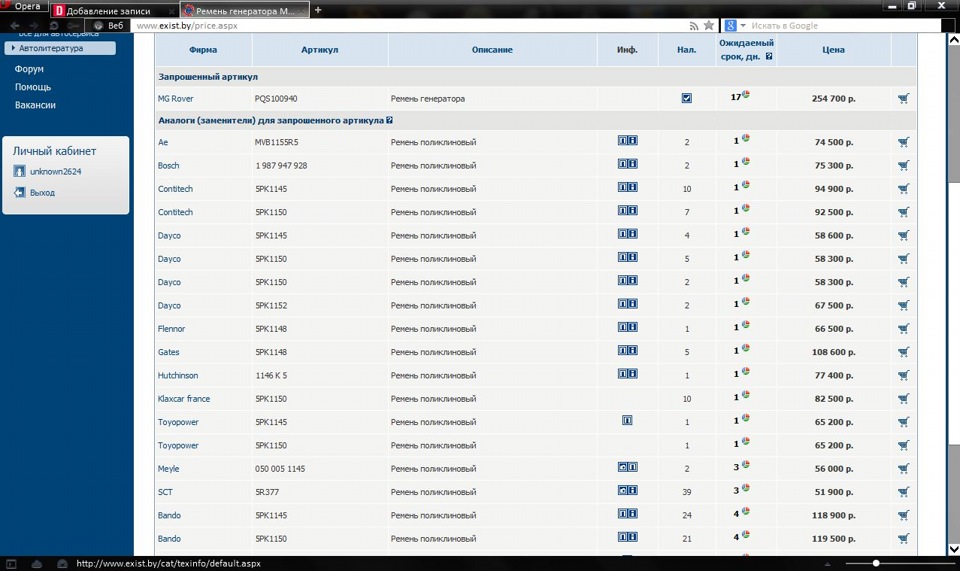Log out with the Выход link
This screenshot has height=571, width=960.
click(42, 192)
